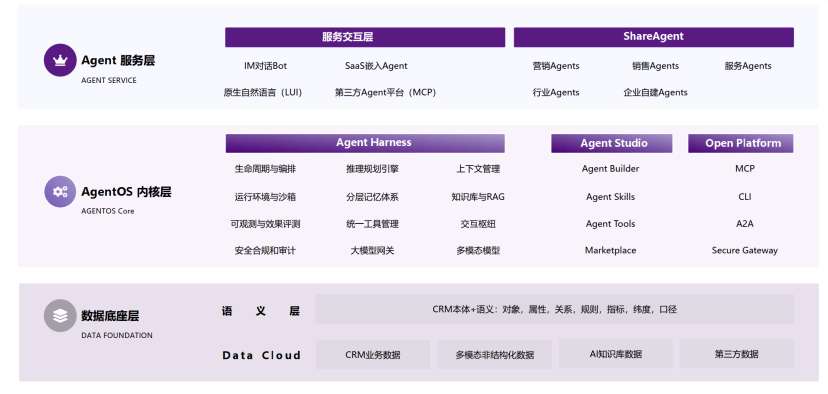Click the AGENT SERVICE subtitle
Viewport: 828px width, 394px height.
pyautogui.click(x=109, y=80)
